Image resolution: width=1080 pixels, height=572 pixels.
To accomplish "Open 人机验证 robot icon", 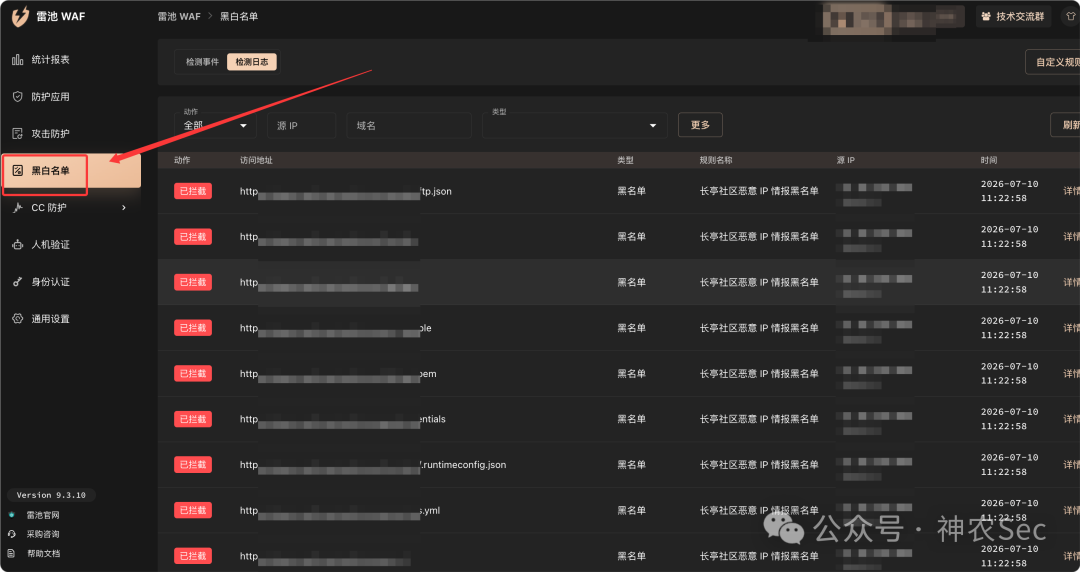I will pyautogui.click(x=18, y=245).
